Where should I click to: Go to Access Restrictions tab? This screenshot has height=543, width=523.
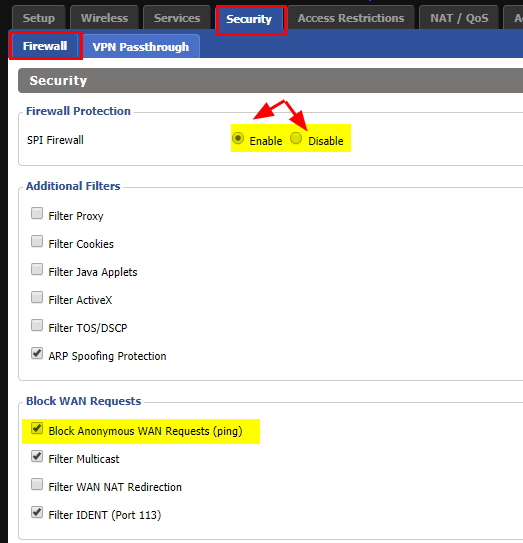point(351,18)
